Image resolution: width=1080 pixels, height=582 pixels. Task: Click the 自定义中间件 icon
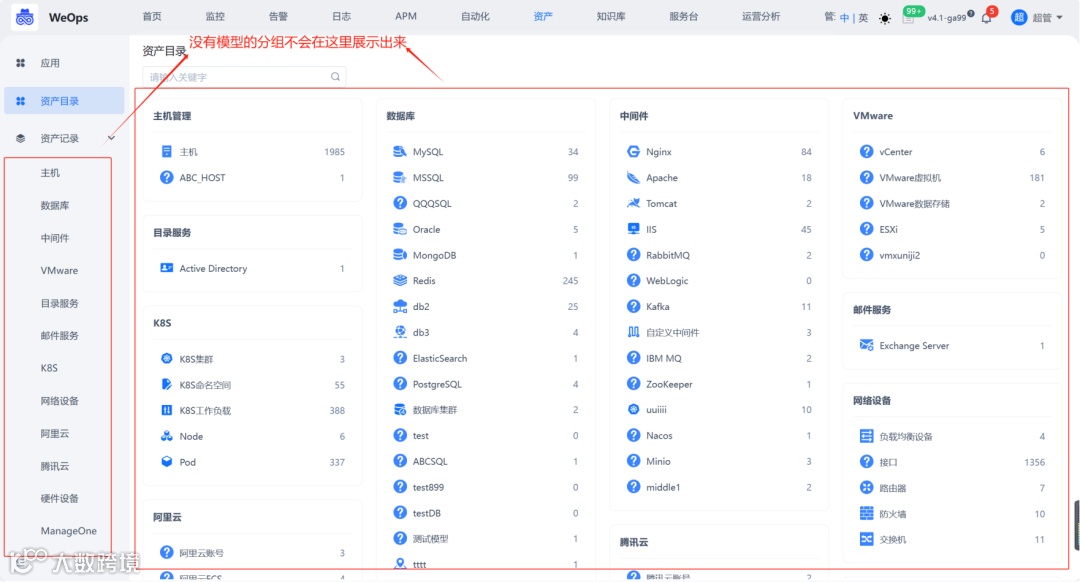coord(633,332)
